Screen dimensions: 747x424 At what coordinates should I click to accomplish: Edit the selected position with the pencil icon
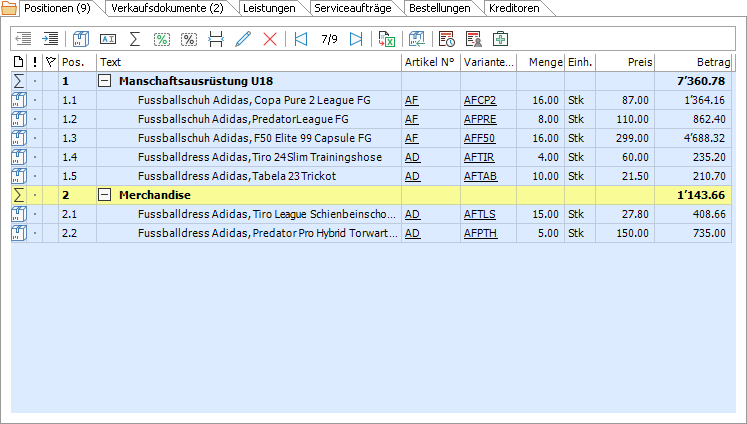click(243, 39)
